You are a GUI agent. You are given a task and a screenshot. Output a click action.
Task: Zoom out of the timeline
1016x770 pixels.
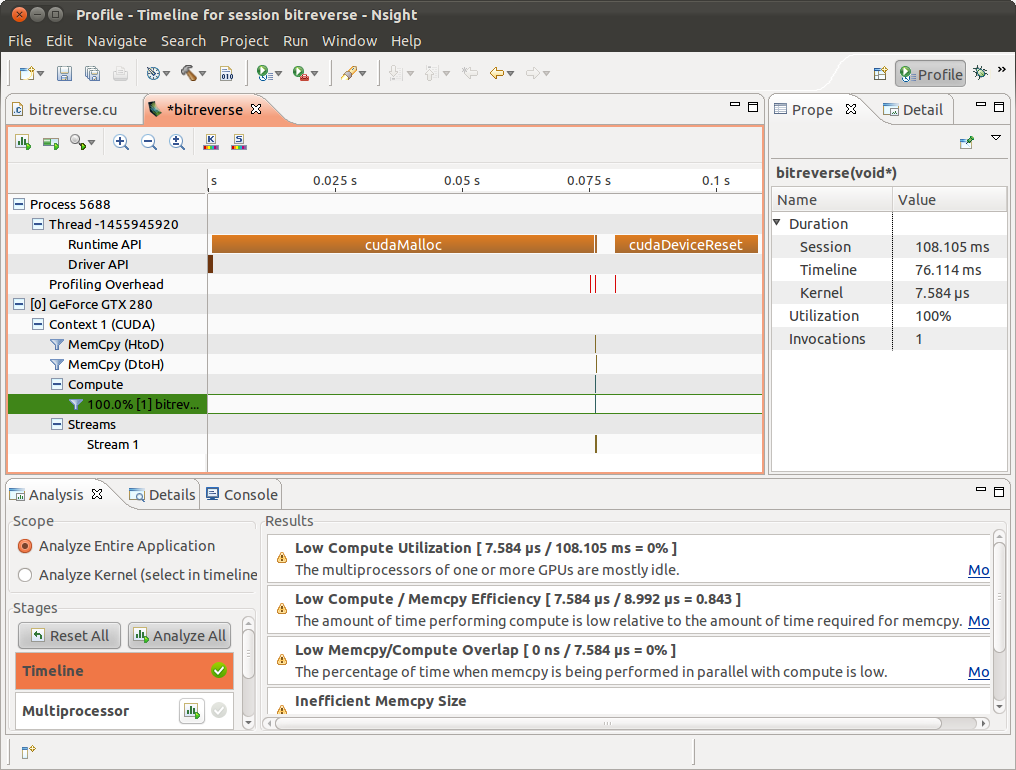148,142
